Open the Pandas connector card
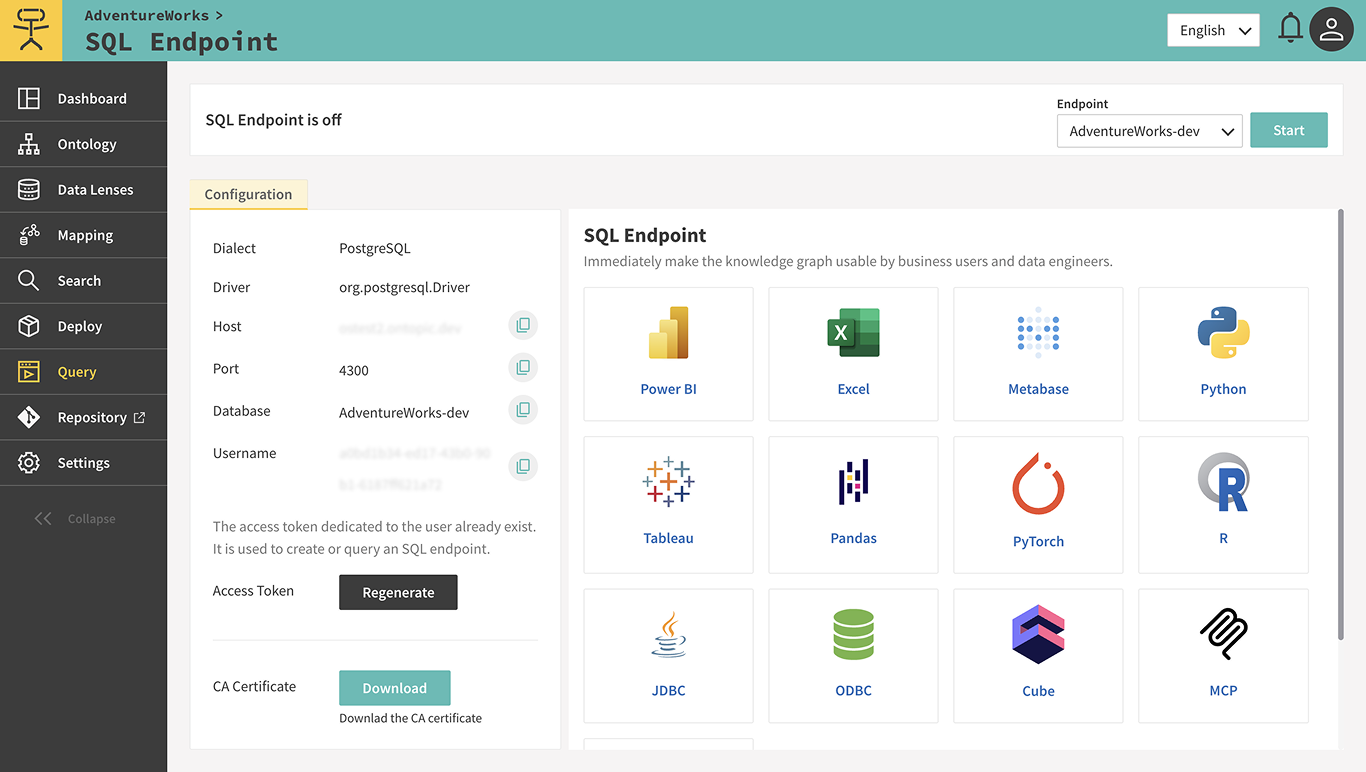Viewport: 1366px width, 772px height. click(x=853, y=505)
